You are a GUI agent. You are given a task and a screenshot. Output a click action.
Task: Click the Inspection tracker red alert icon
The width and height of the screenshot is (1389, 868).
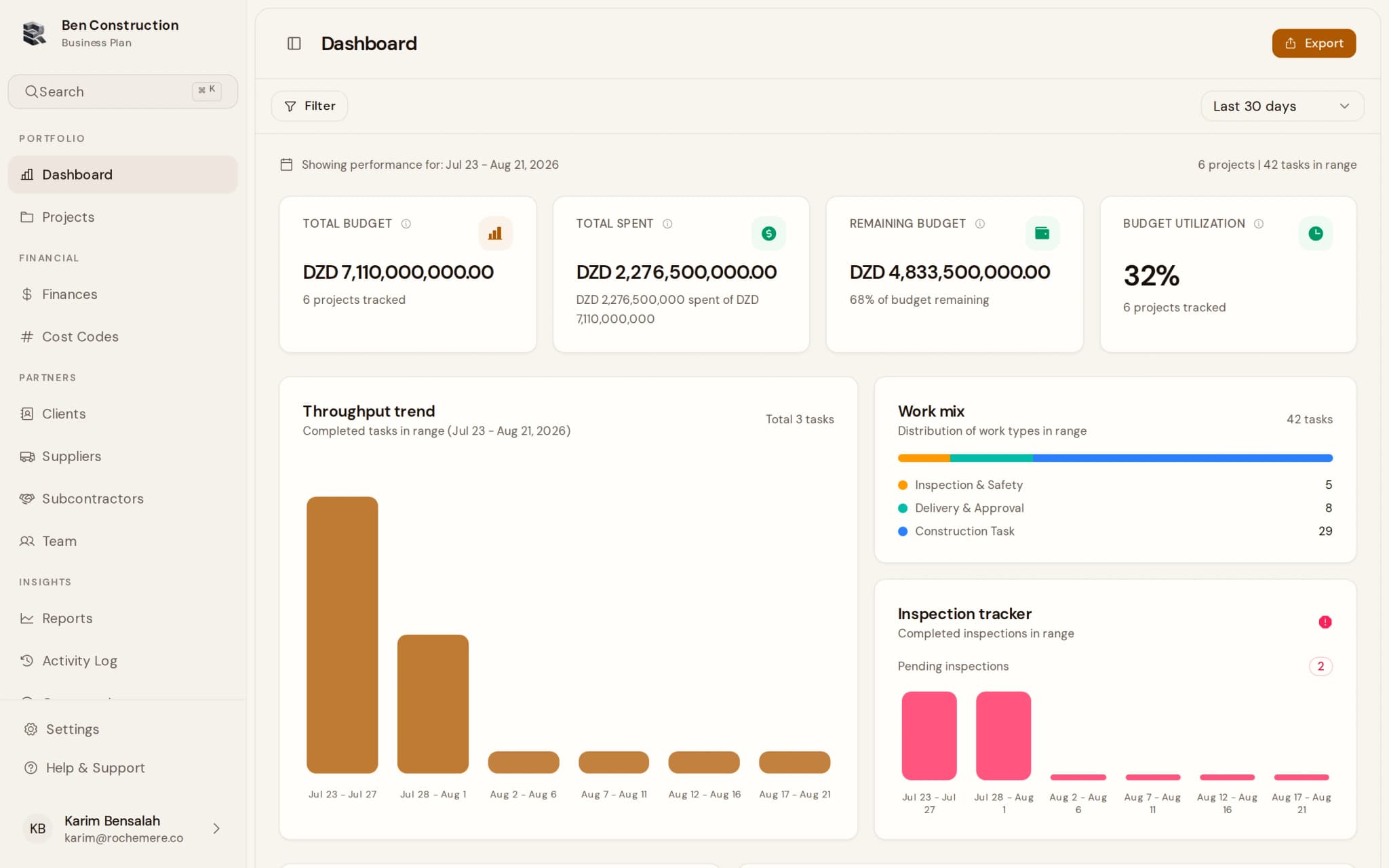pyautogui.click(x=1325, y=622)
